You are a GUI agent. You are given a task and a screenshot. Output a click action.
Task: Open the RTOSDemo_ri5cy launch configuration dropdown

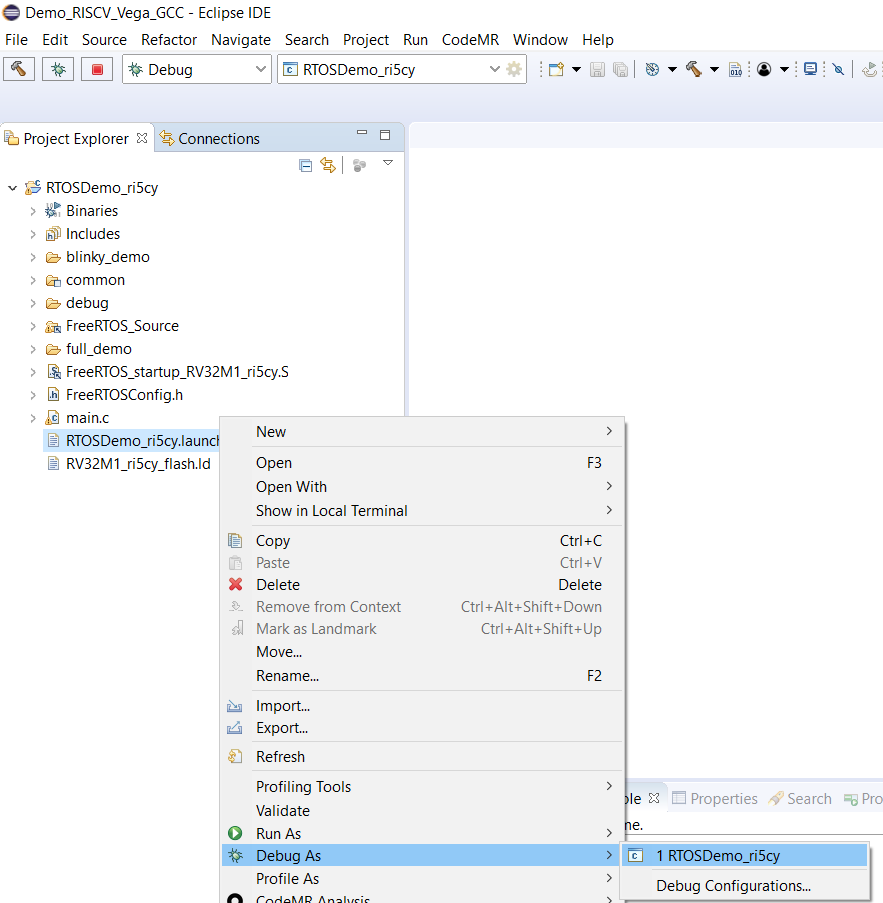point(494,69)
